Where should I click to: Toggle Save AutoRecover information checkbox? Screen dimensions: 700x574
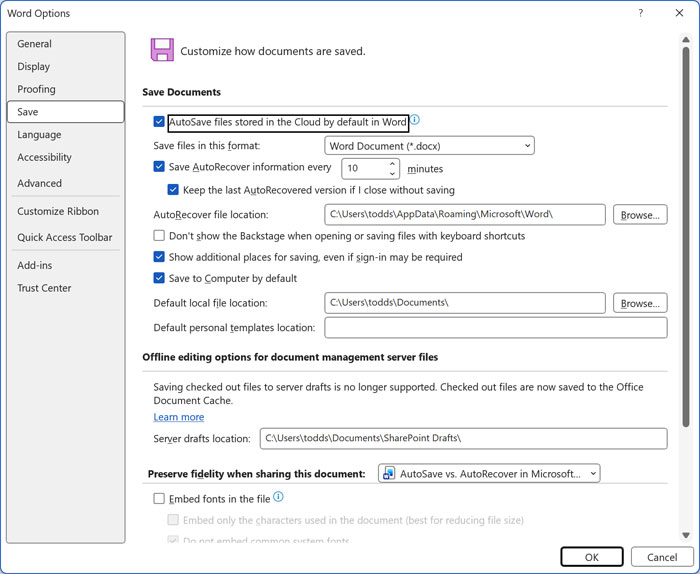click(159, 166)
